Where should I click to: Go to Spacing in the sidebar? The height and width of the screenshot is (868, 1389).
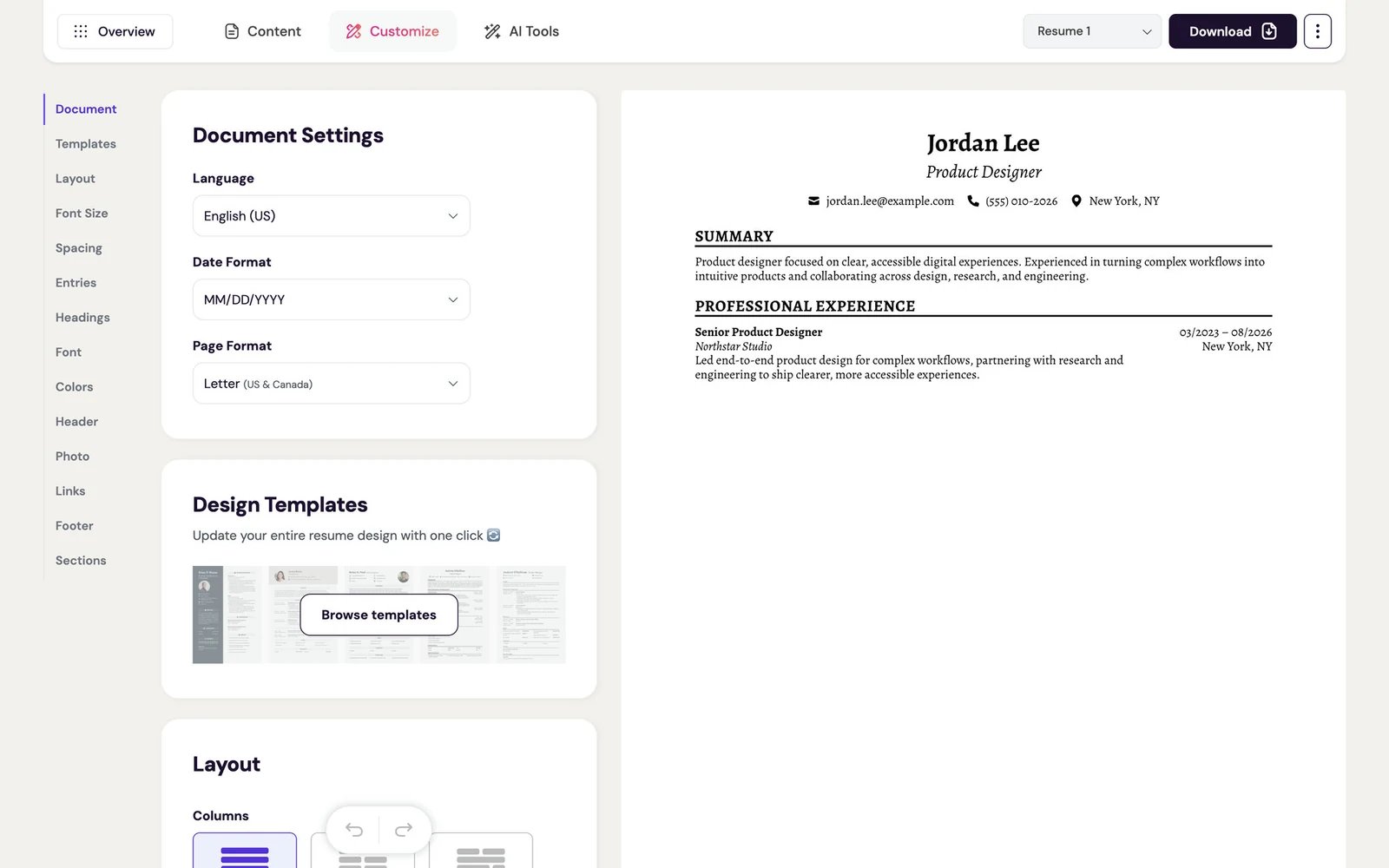point(79,248)
